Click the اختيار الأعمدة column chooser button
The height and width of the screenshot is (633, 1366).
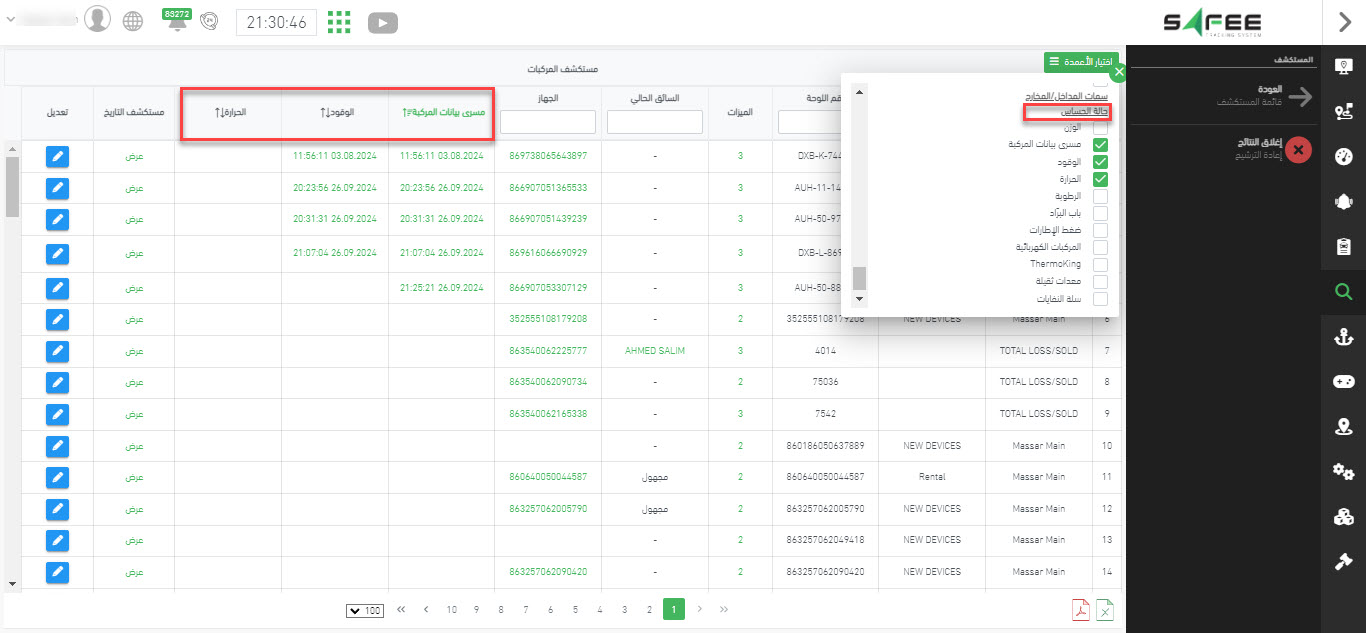[x=1080, y=62]
